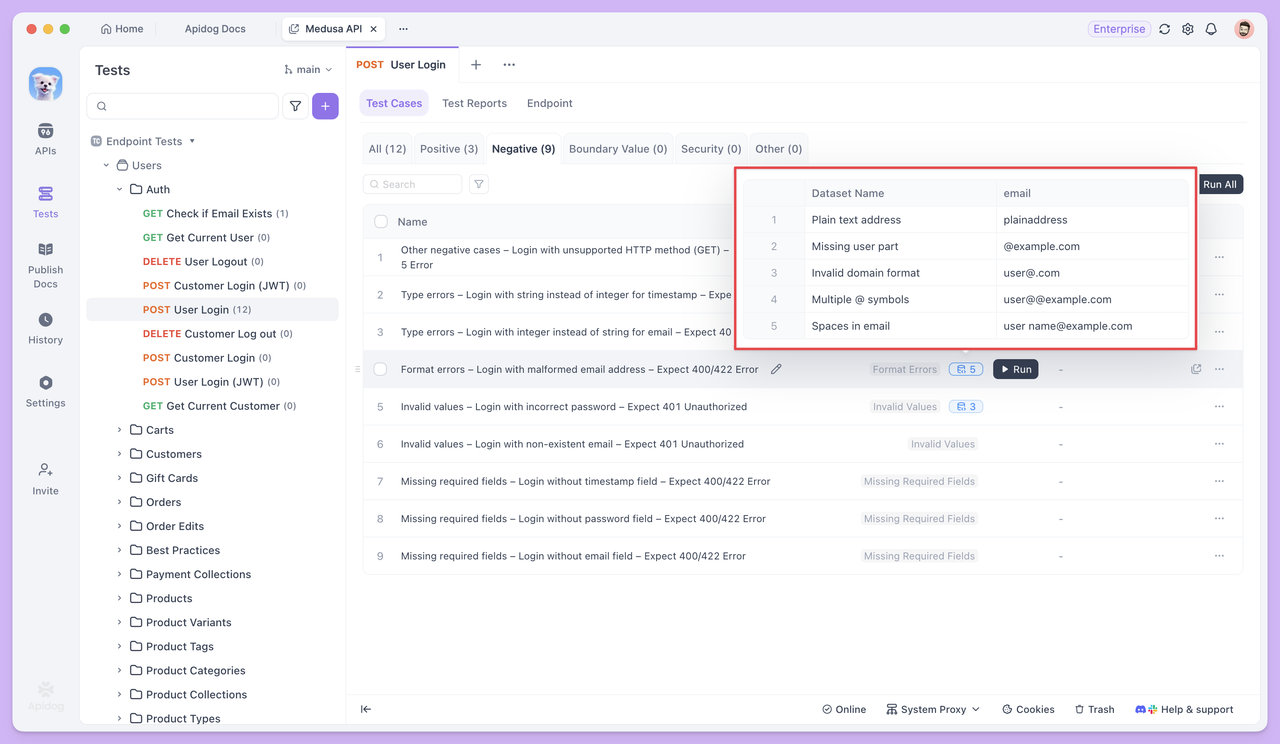Collapse the sidebar using bottom arrow icon
1280x744 pixels.
[366, 709]
